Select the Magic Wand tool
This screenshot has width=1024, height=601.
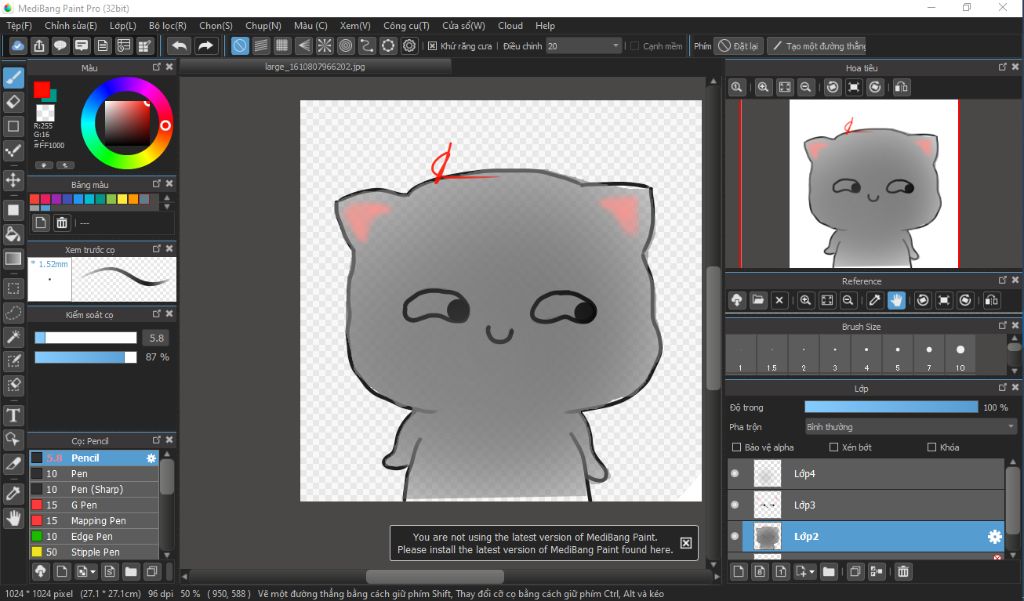(13, 337)
